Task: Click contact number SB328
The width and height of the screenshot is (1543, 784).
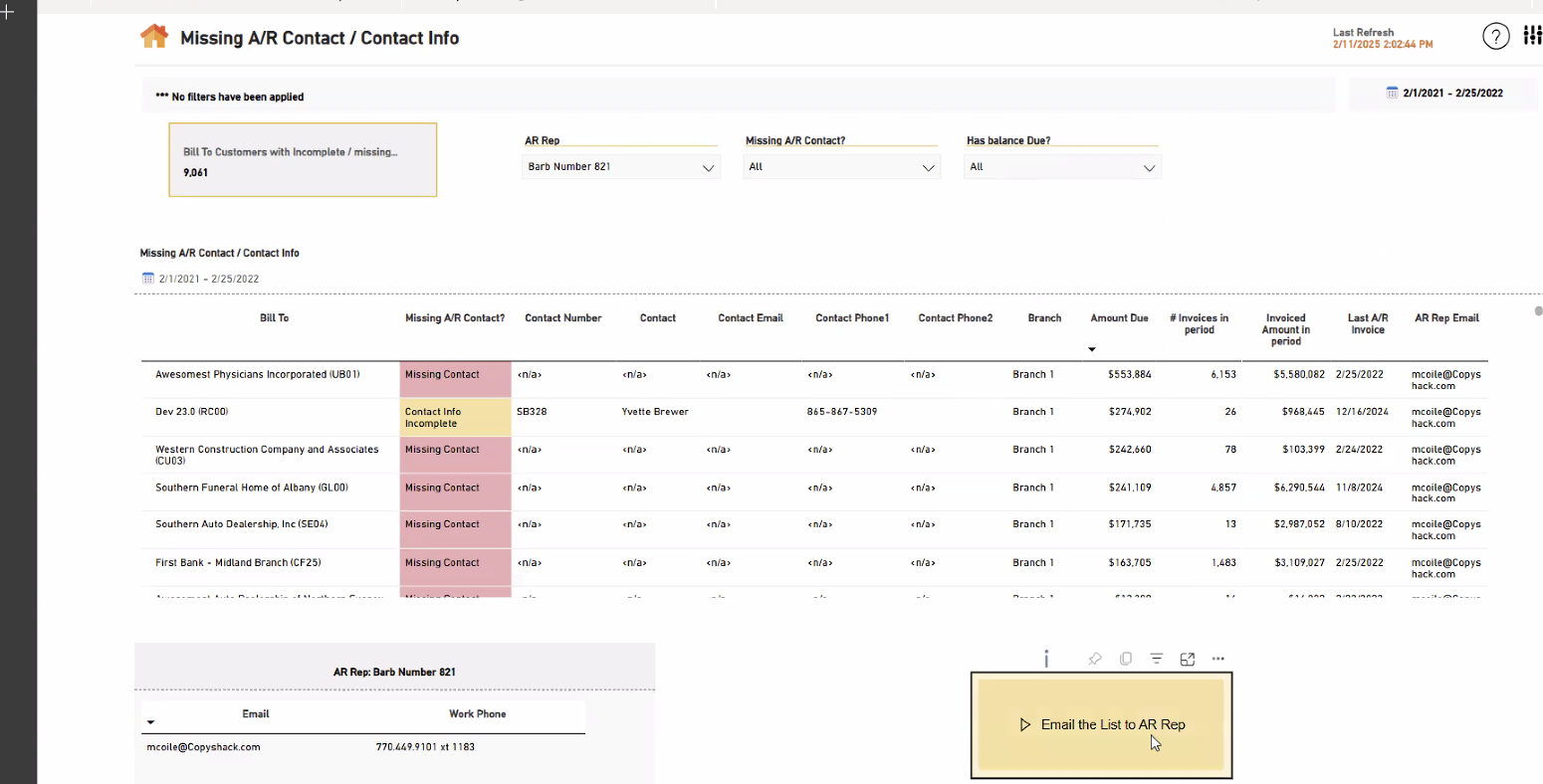Action: point(532,412)
